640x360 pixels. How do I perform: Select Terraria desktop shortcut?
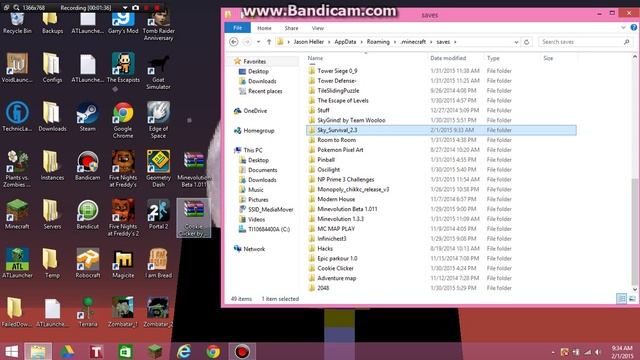tap(87, 312)
